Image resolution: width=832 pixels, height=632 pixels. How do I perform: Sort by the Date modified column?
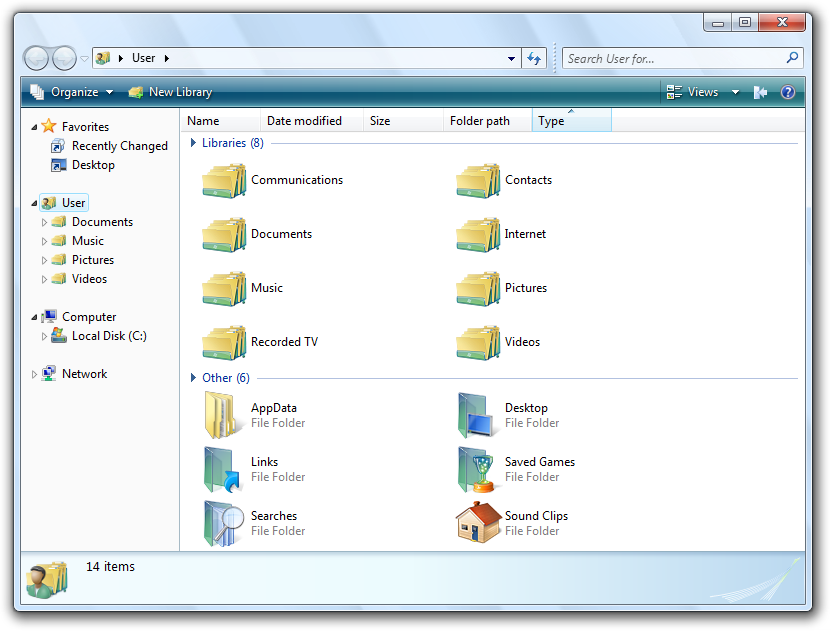[x=304, y=121]
